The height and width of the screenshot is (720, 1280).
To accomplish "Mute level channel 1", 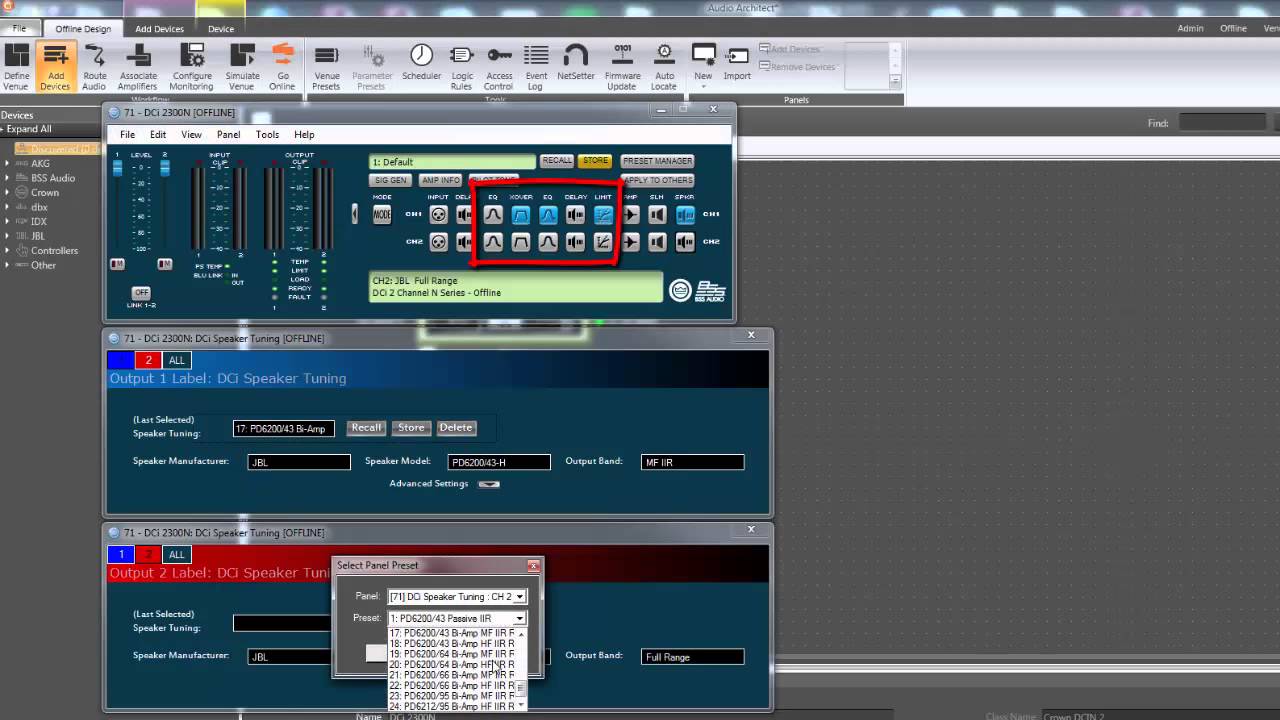I will (x=117, y=264).
